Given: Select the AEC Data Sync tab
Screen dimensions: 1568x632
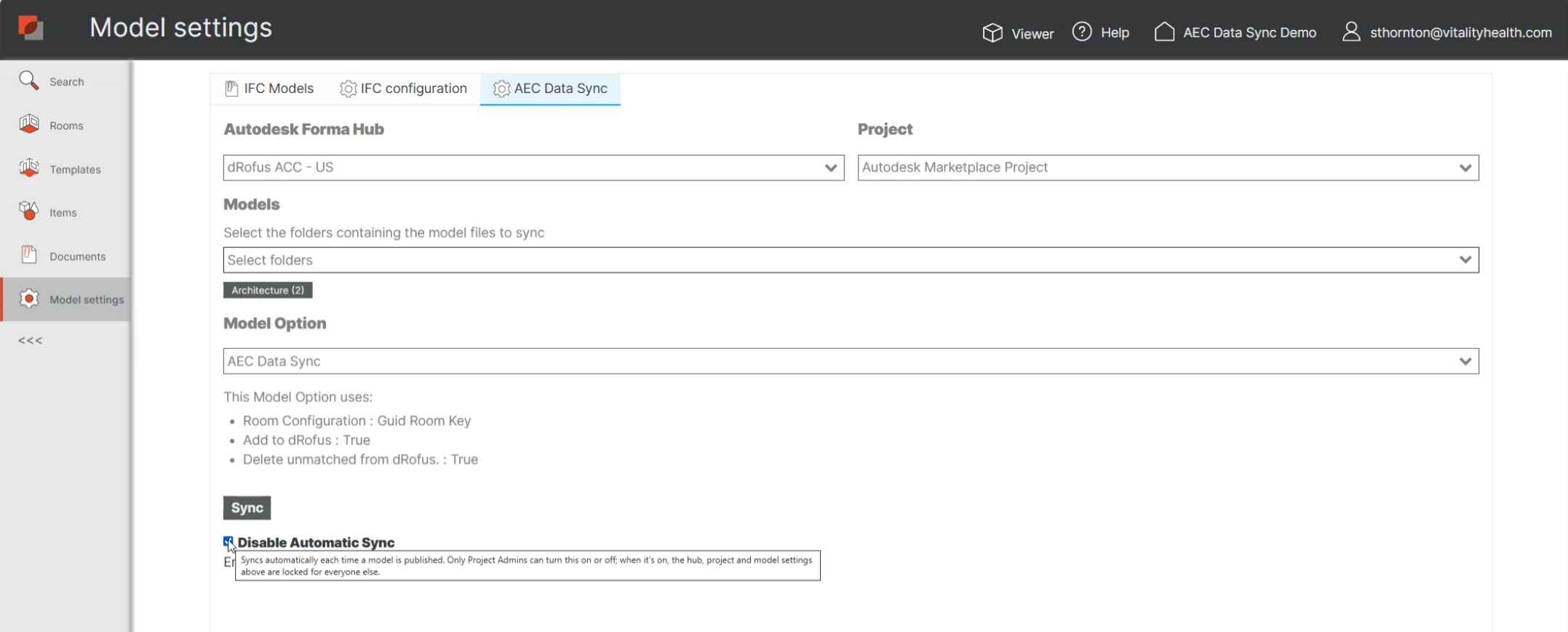Looking at the screenshot, I should 550,89.
